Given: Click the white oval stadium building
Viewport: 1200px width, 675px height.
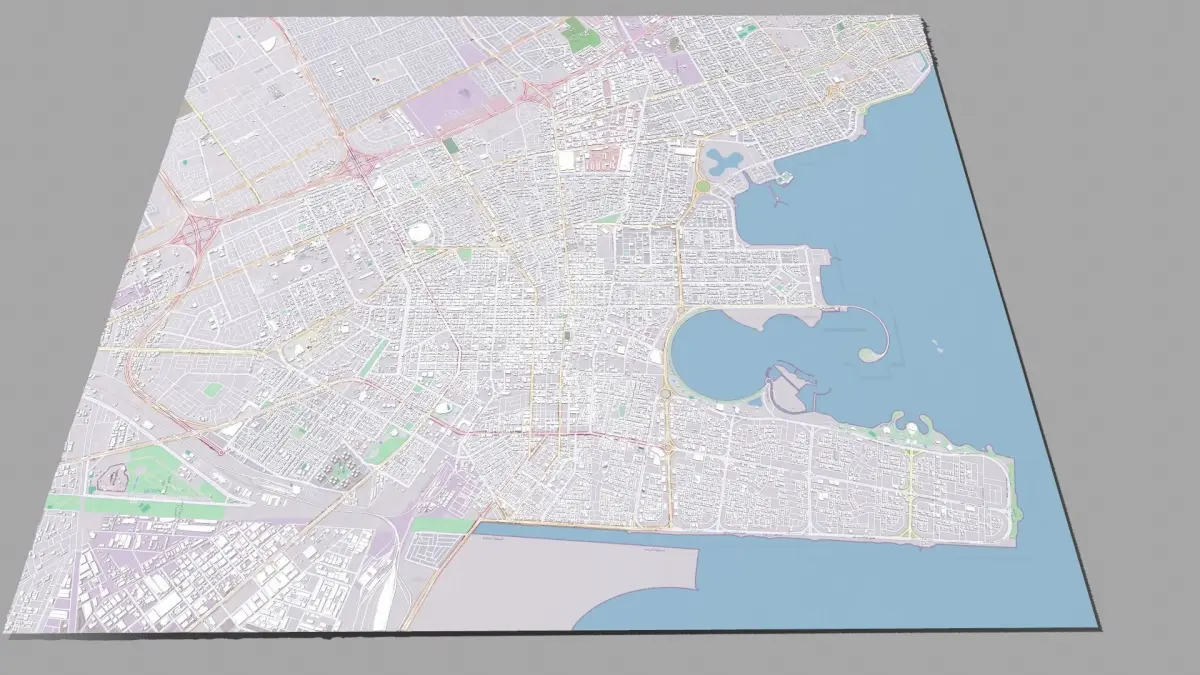Looking at the screenshot, I should point(420,232).
